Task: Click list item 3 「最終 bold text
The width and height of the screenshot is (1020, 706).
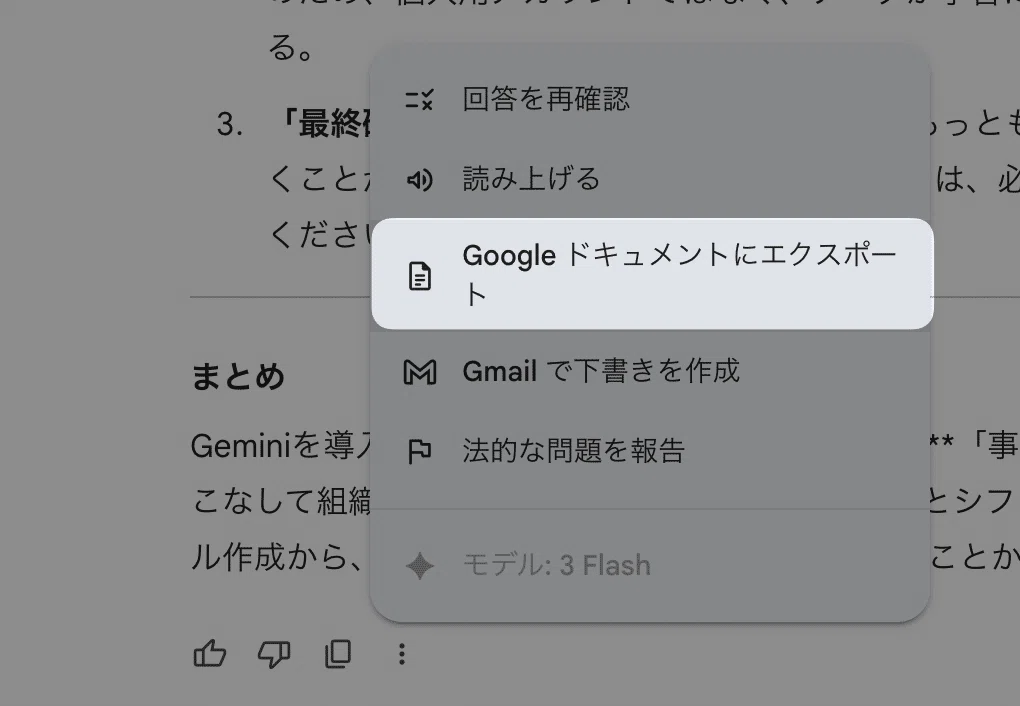Action: (x=322, y=124)
